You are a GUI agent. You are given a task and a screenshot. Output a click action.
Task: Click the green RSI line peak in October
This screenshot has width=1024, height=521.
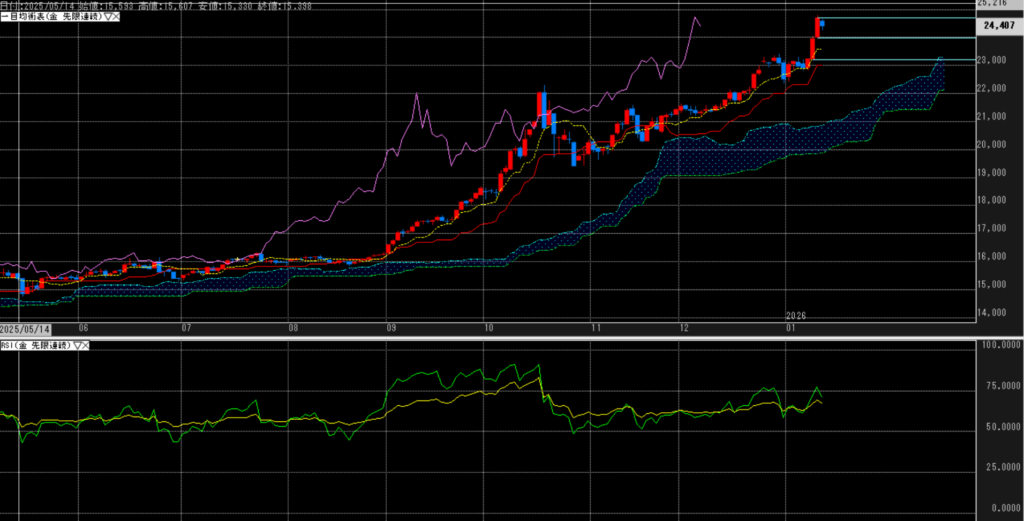coord(540,366)
